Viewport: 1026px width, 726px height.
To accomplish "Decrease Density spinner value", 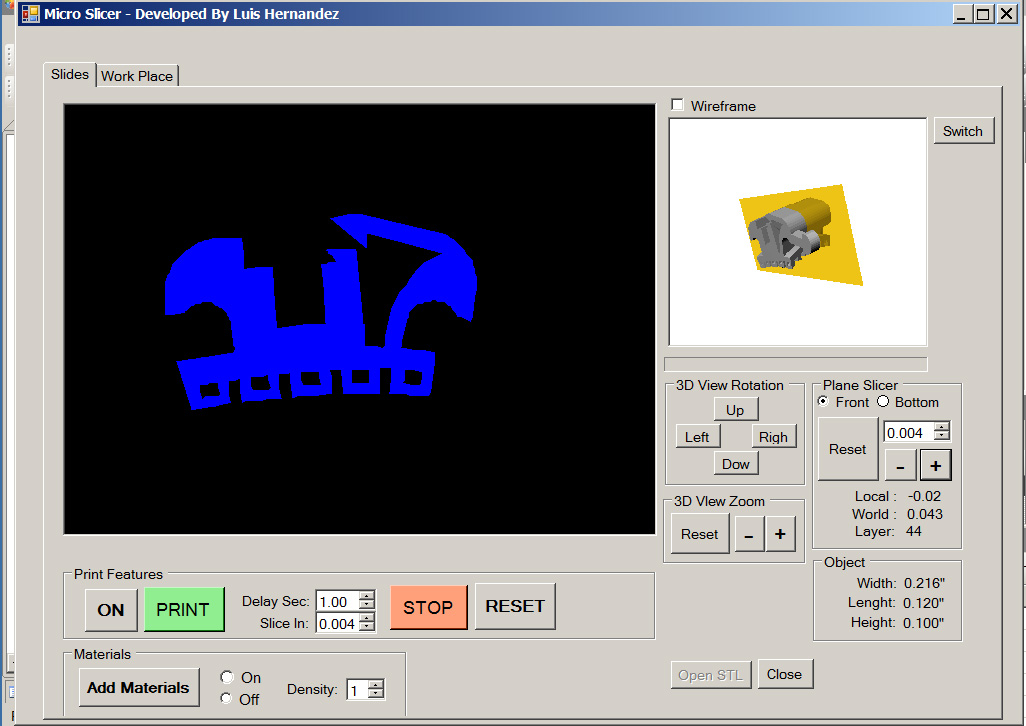I will [376, 695].
